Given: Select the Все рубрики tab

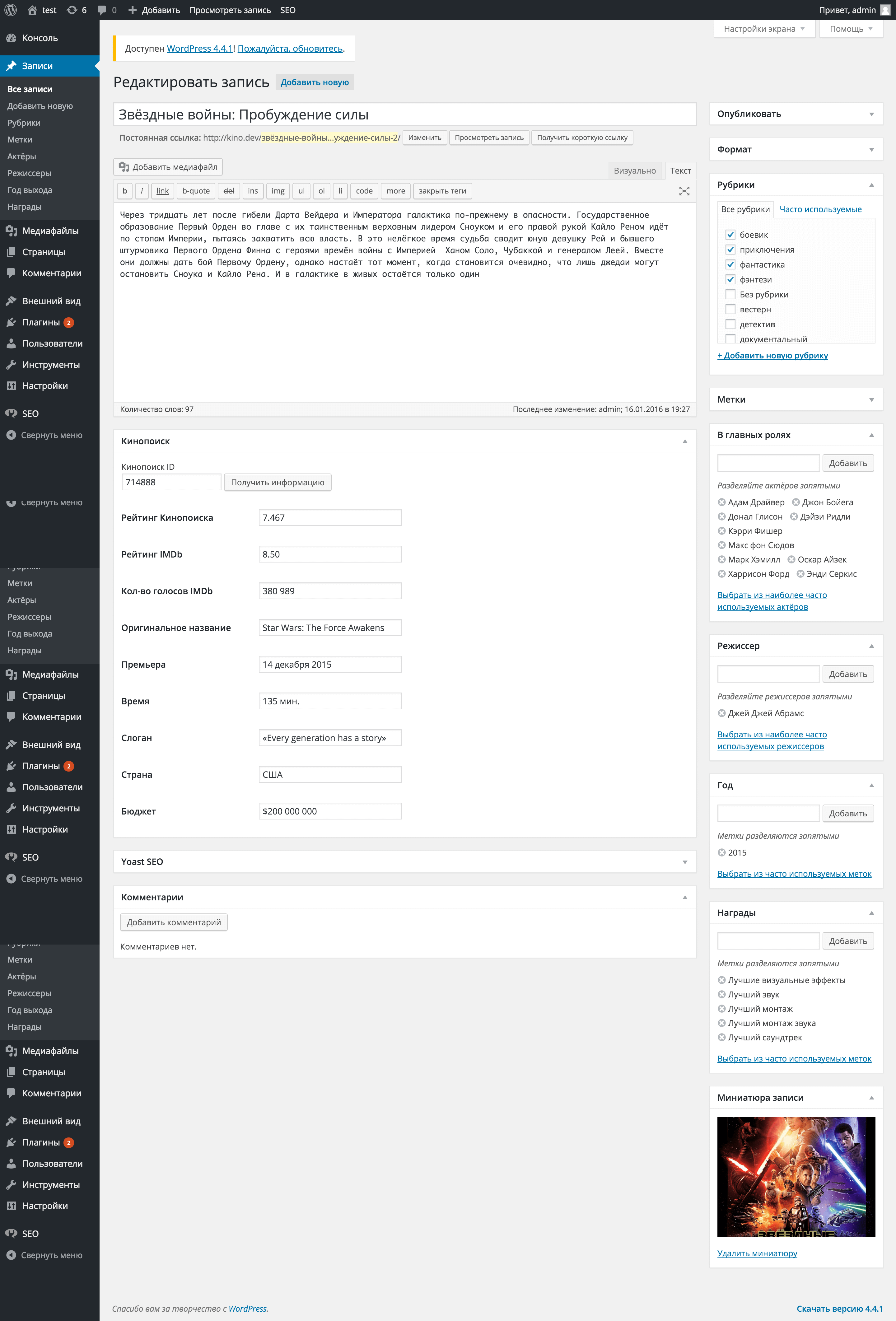Looking at the screenshot, I should click(745, 209).
